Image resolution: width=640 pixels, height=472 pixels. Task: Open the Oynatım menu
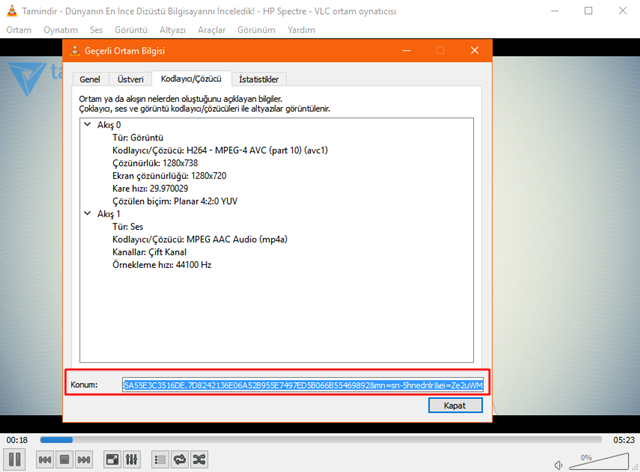60,30
